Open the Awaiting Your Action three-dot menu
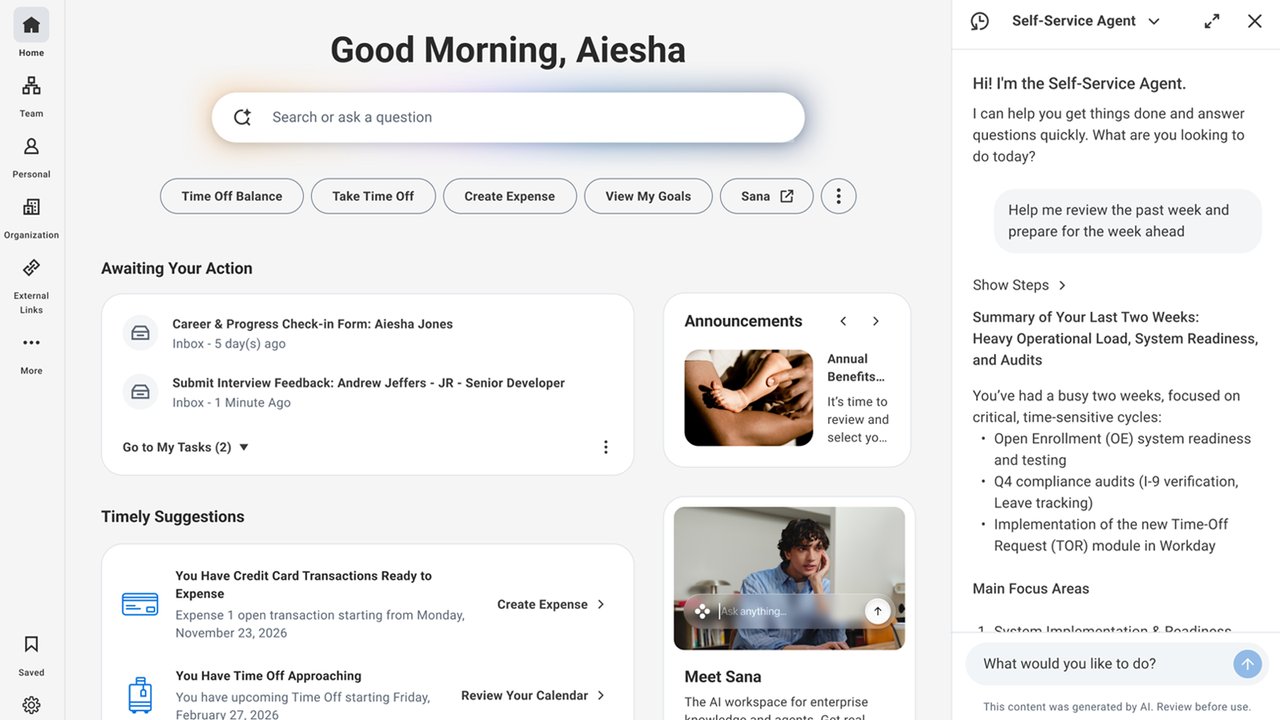This screenshot has width=1280, height=720. pyautogui.click(x=605, y=447)
